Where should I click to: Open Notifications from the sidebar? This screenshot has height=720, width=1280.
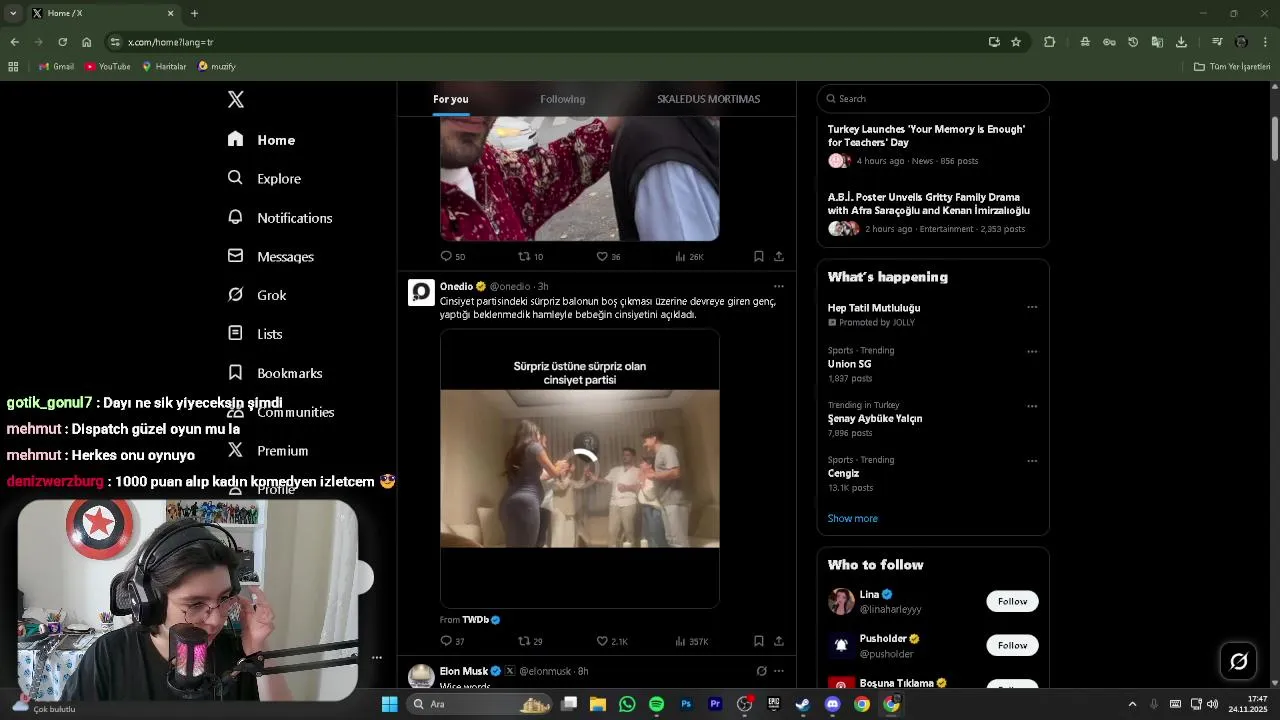[x=280, y=217]
